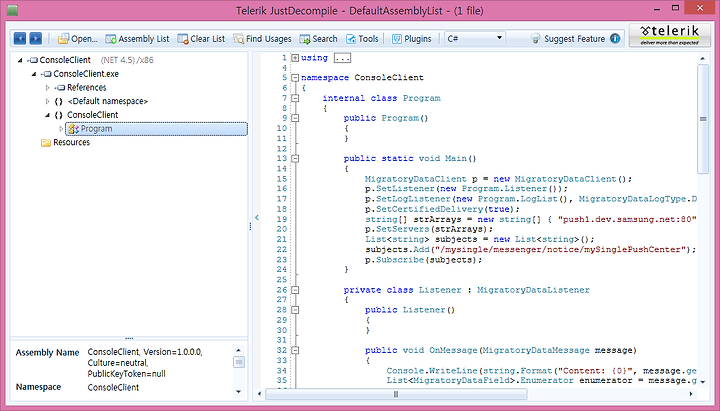Collapse the namespace ConsoleClient code block
This screenshot has width=720, height=411.
pyautogui.click(x=295, y=78)
